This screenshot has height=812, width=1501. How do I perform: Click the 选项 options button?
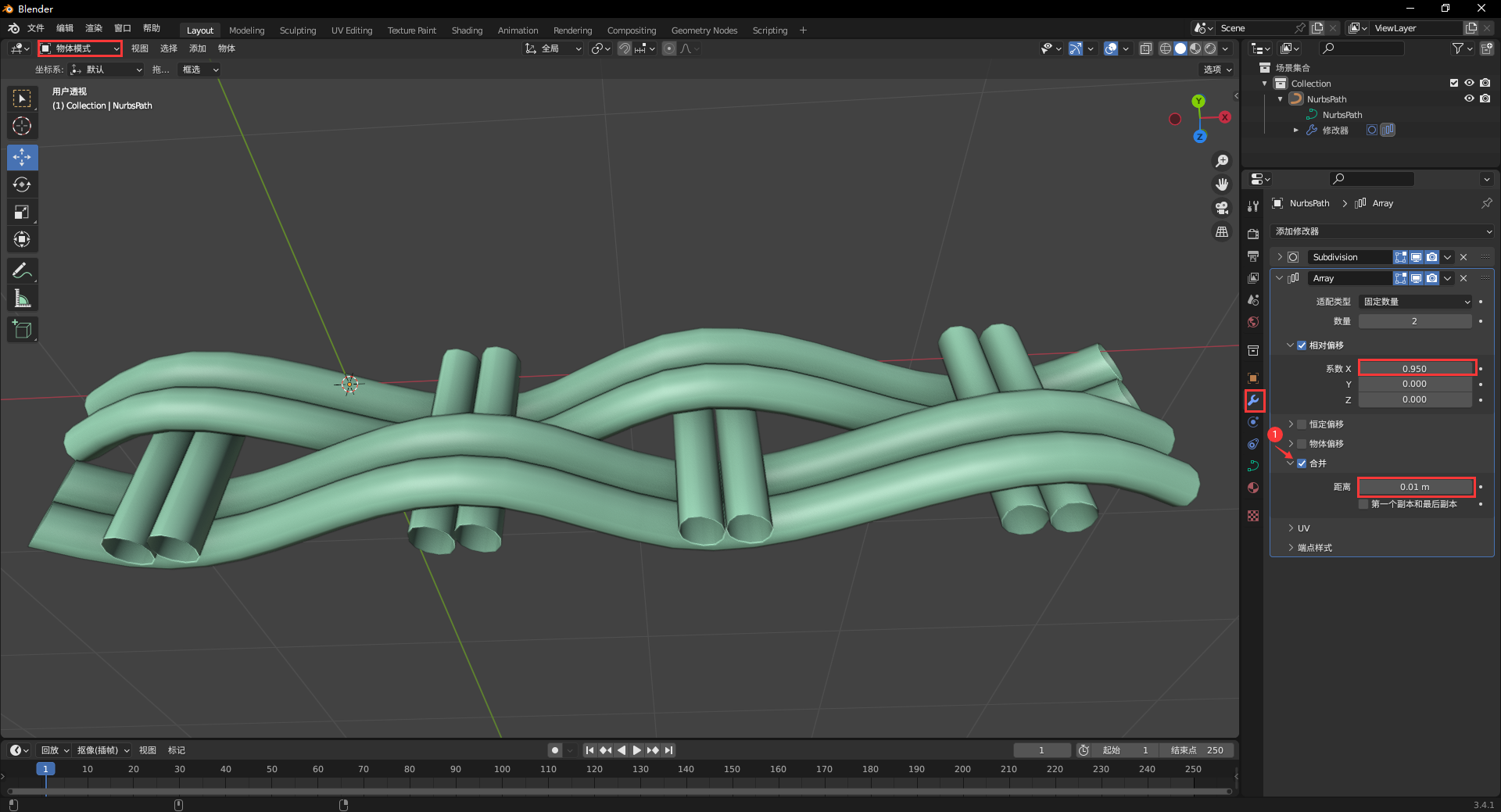(1217, 70)
